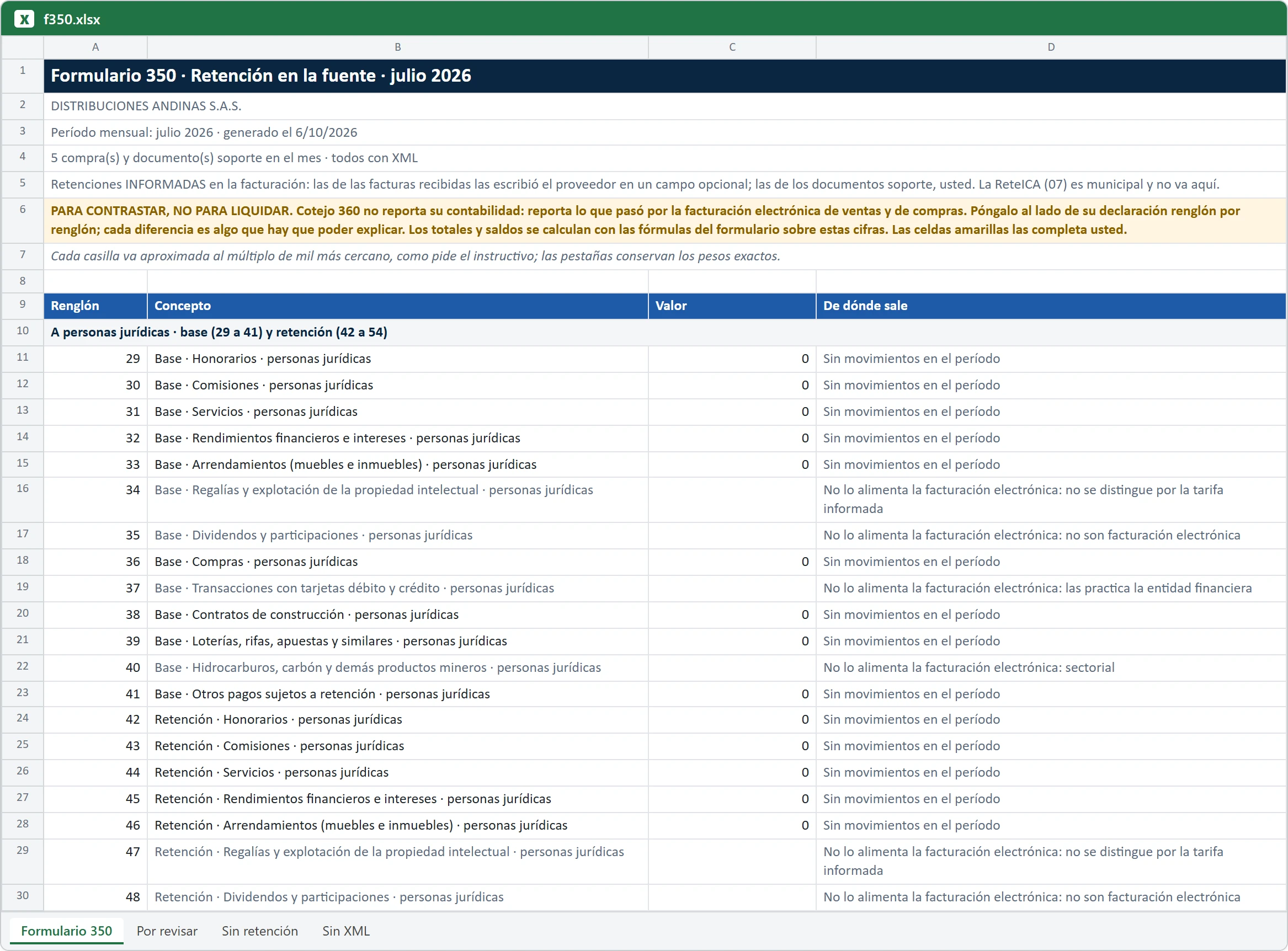Select column C header
1288x951 pixels.
732,47
